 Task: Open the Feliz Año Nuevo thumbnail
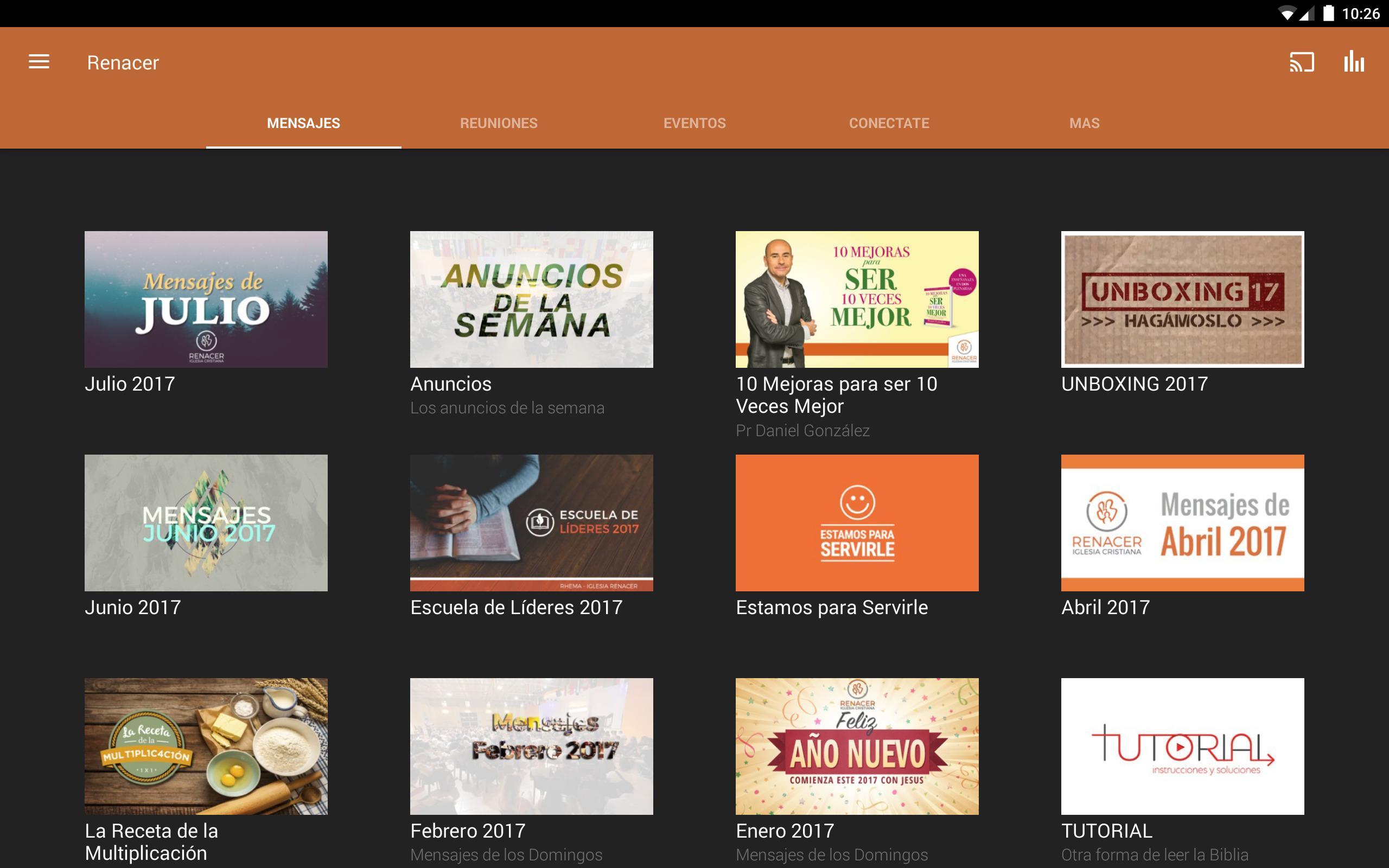(x=857, y=746)
